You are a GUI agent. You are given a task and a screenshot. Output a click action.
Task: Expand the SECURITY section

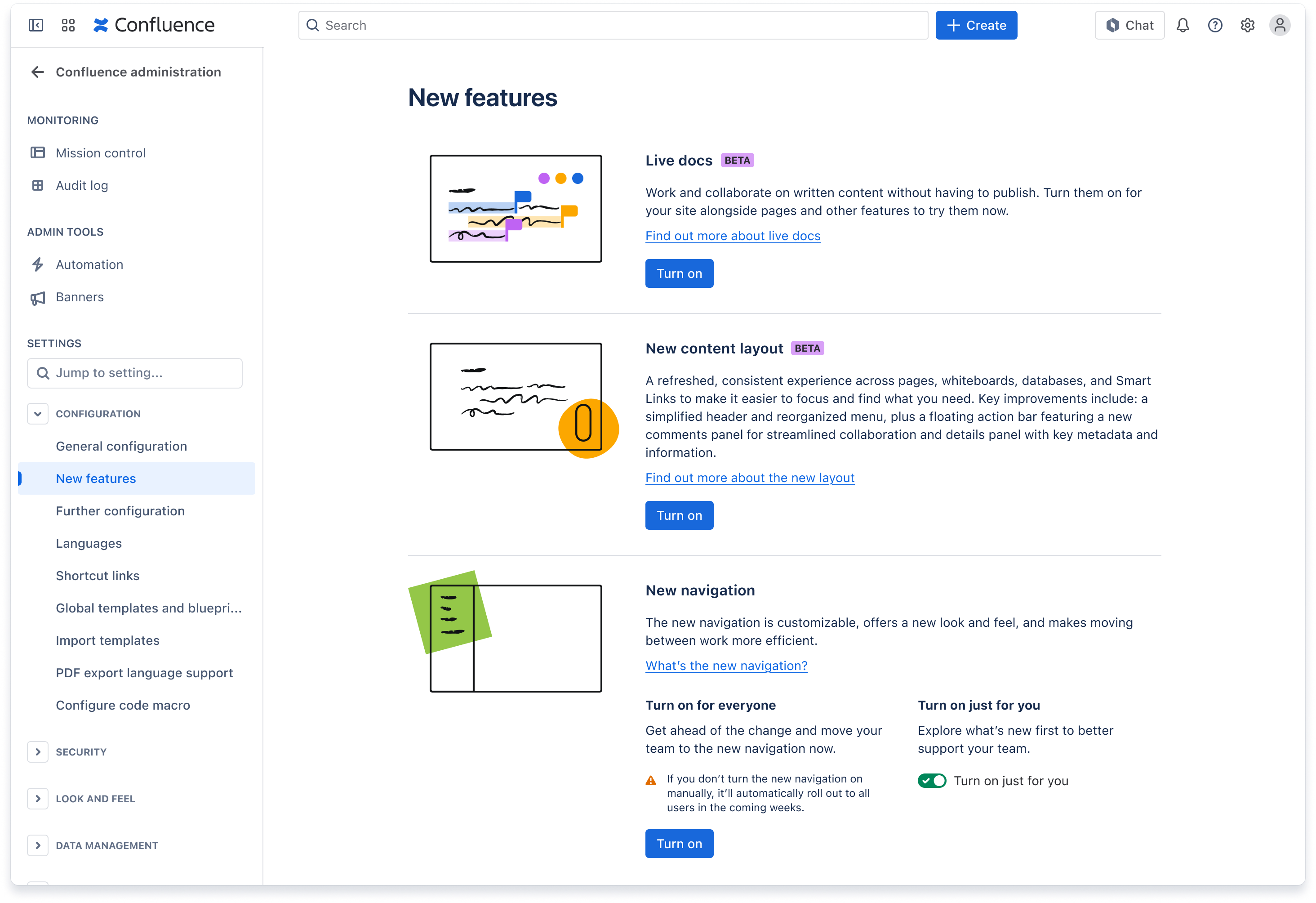38,752
